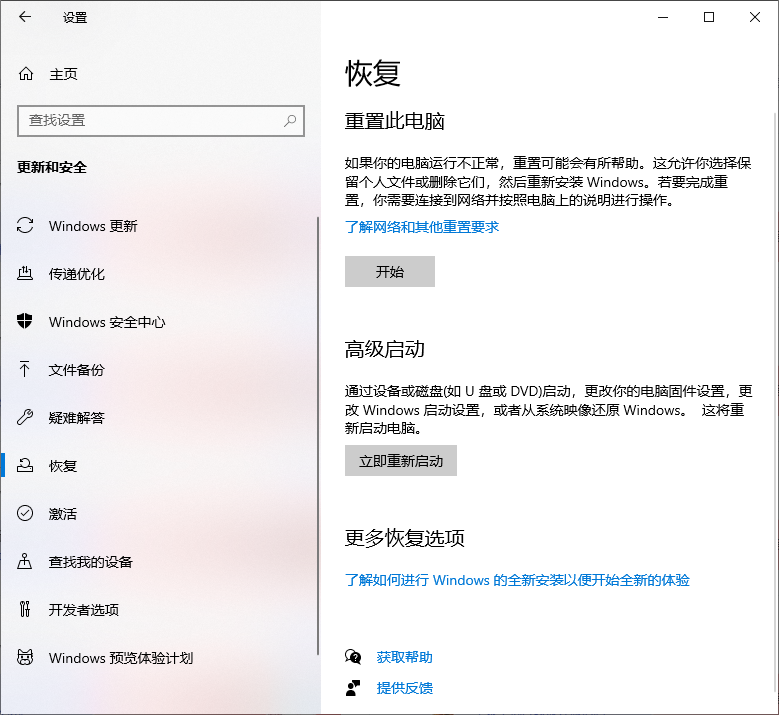Click the 更多恢复选项 heading
779x715 pixels.
coord(405,538)
